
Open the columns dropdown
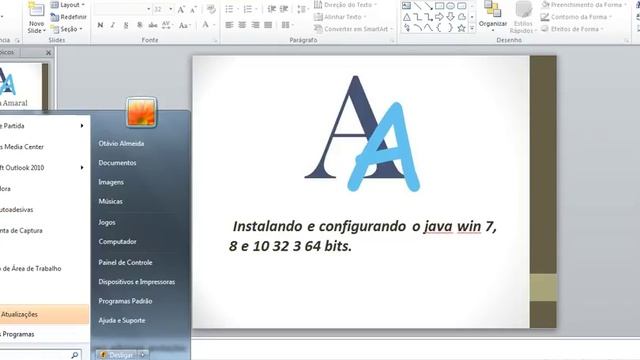click(288, 25)
